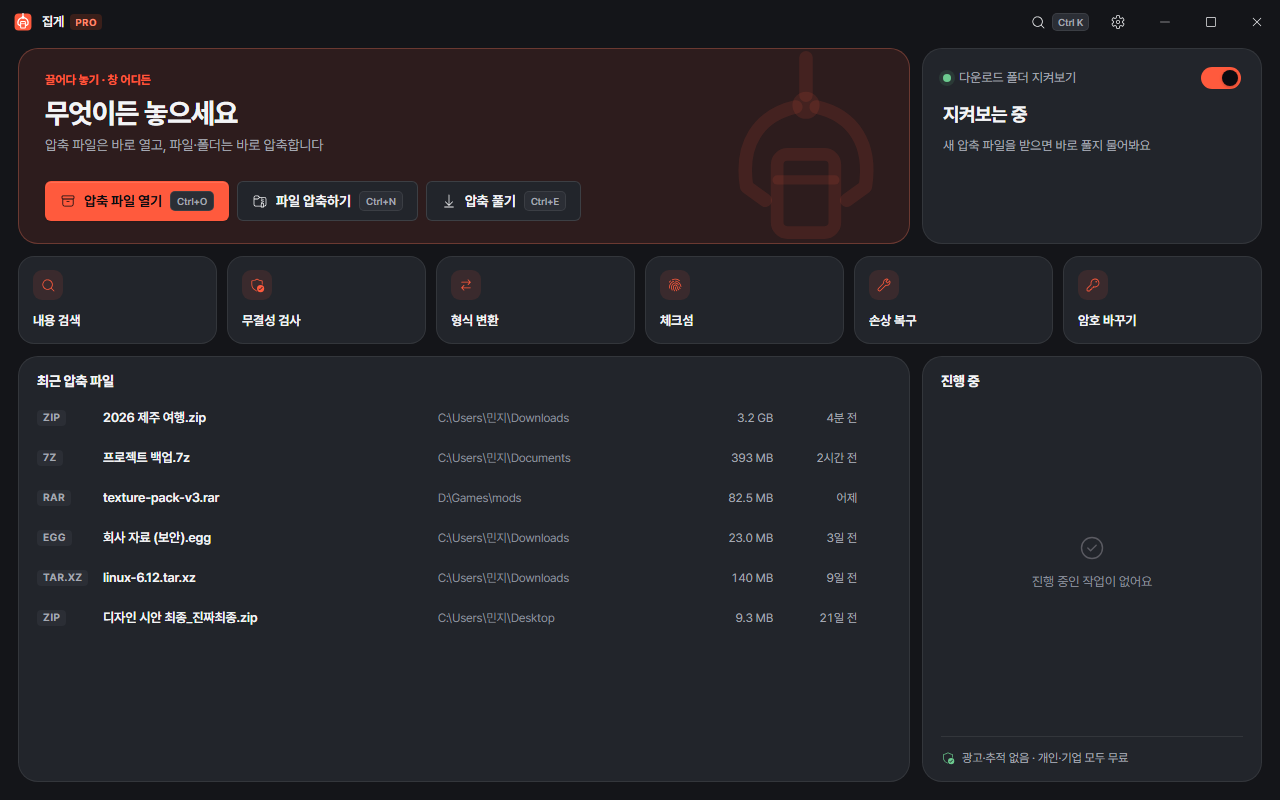Image resolution: width=1280 pixels, height=800 pixels.
Task: Click the ZIP badge for 디자인 시안 최종_진짜최종.zip
Action: 51,618
